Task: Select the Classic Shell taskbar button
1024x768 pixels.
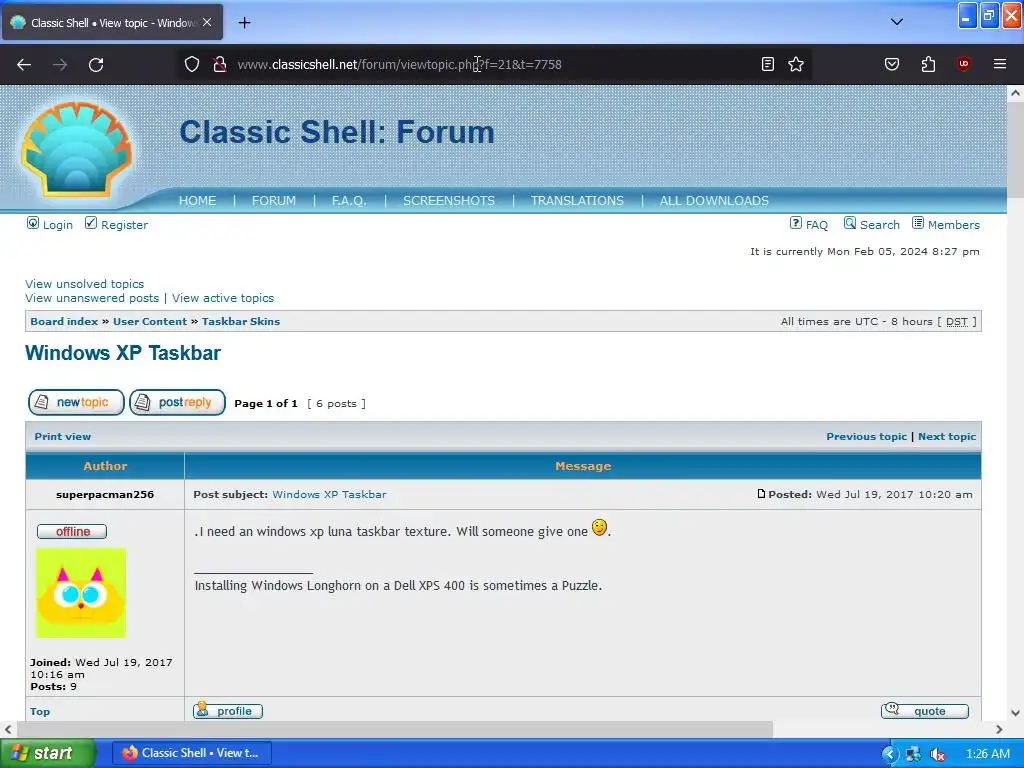Action: (192, 753)
